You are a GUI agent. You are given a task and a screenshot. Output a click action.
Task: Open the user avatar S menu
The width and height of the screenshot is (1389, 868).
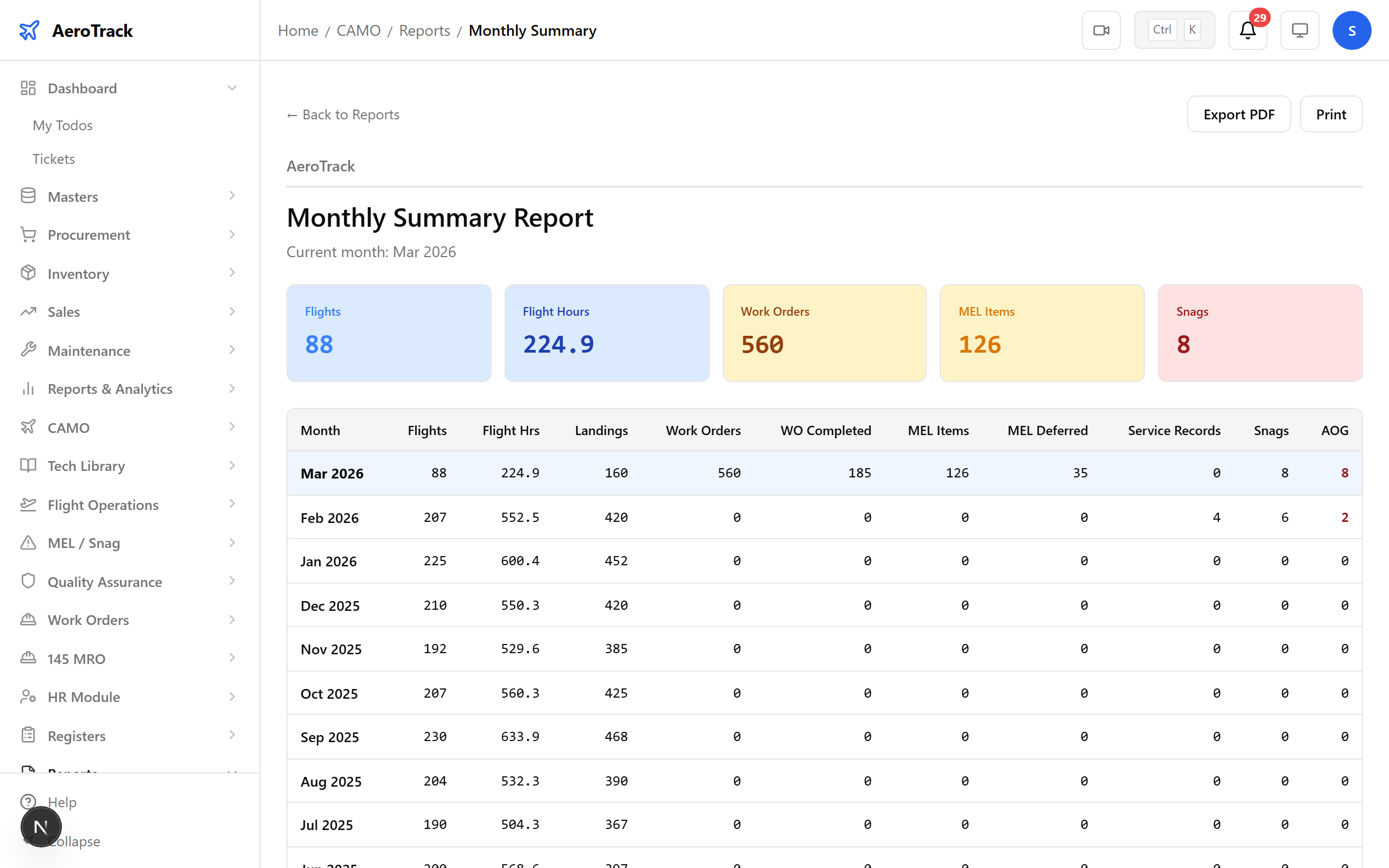tap(1352, 30)
